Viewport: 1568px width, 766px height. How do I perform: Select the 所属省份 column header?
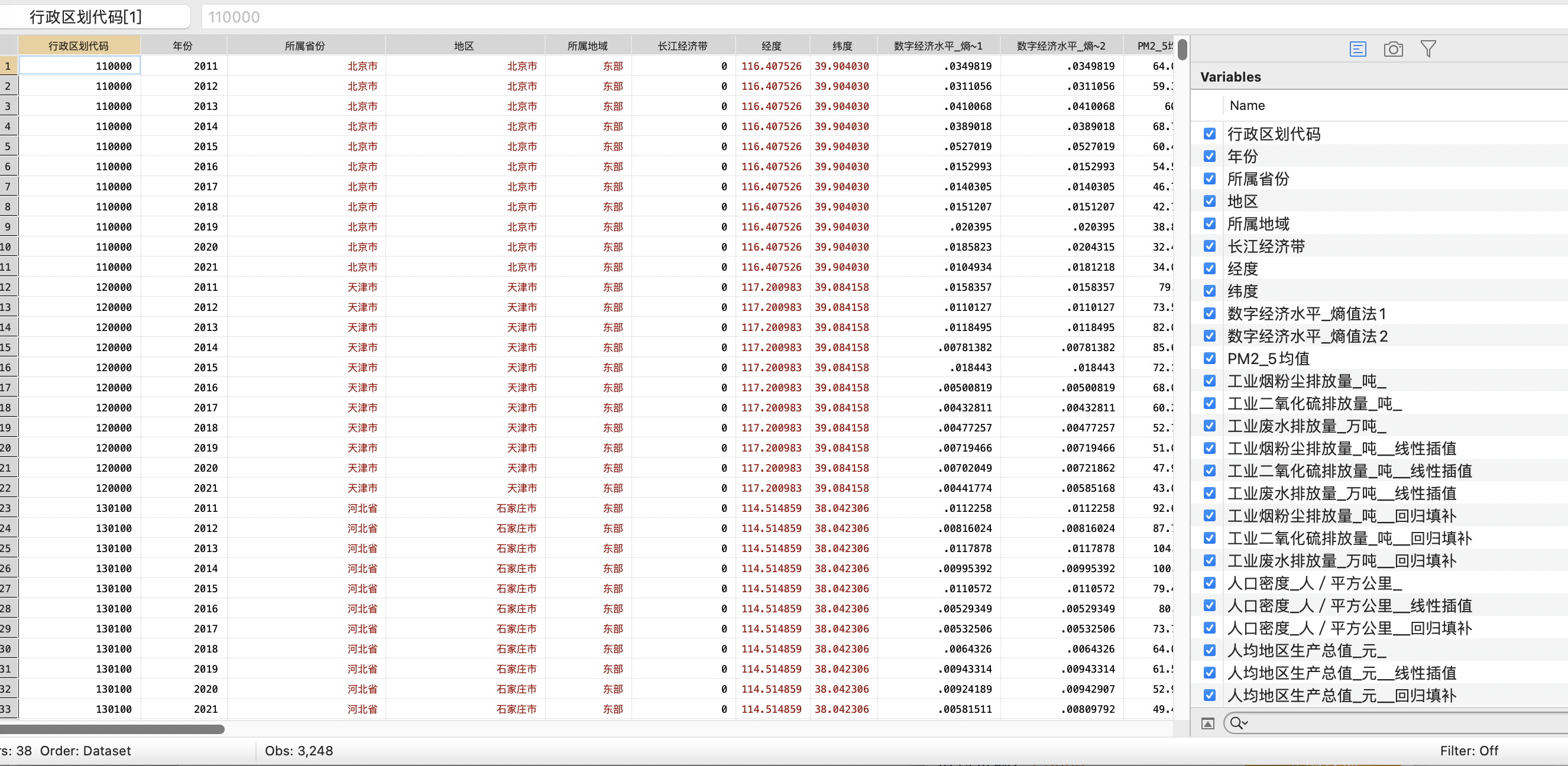click(305, 46)
